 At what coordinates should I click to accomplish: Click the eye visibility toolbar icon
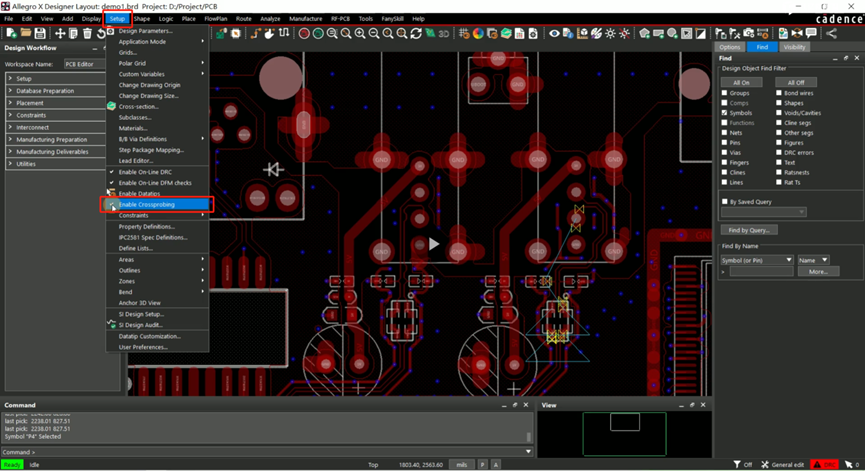coord(554,34)
